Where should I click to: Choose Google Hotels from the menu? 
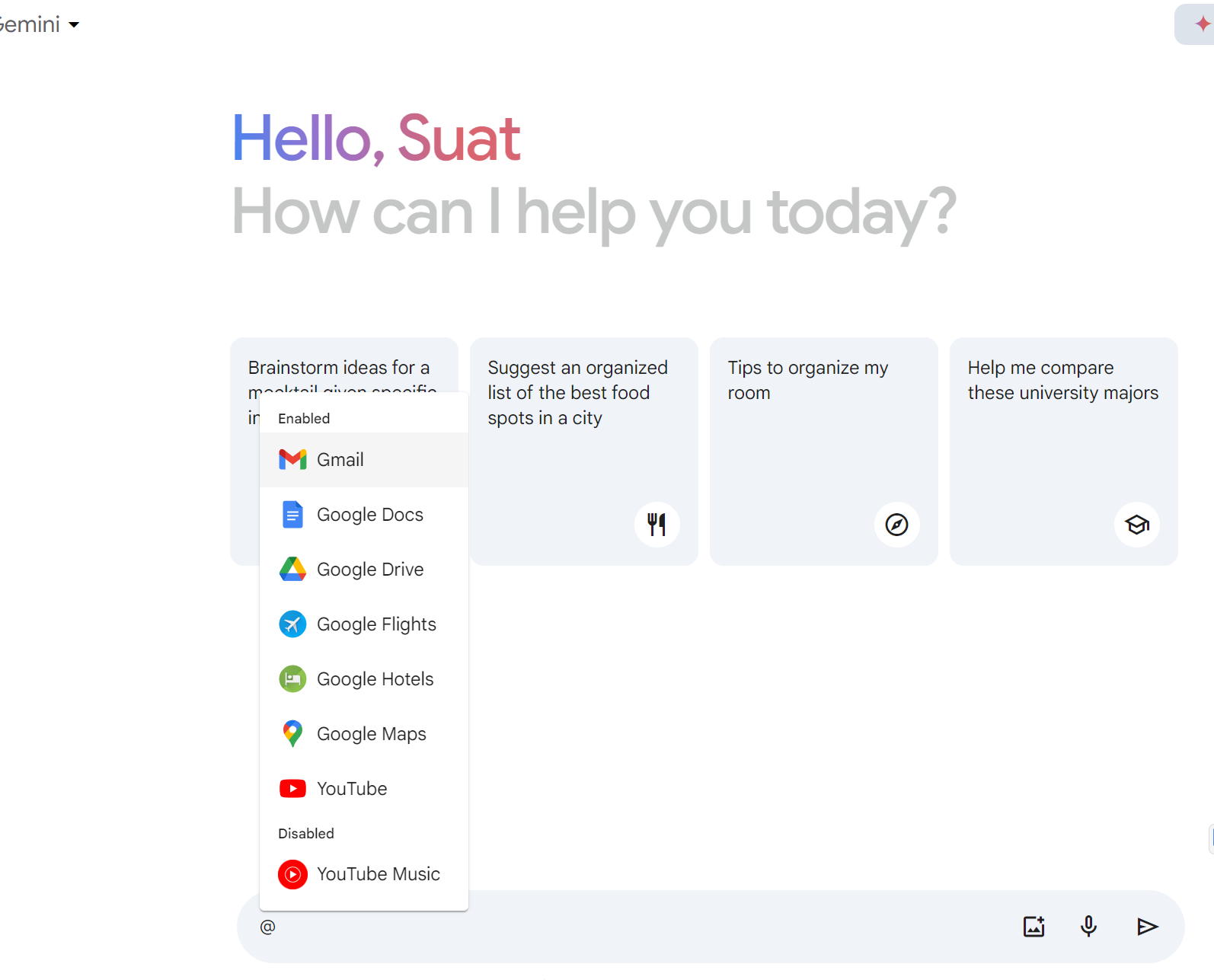pos(364,679)
